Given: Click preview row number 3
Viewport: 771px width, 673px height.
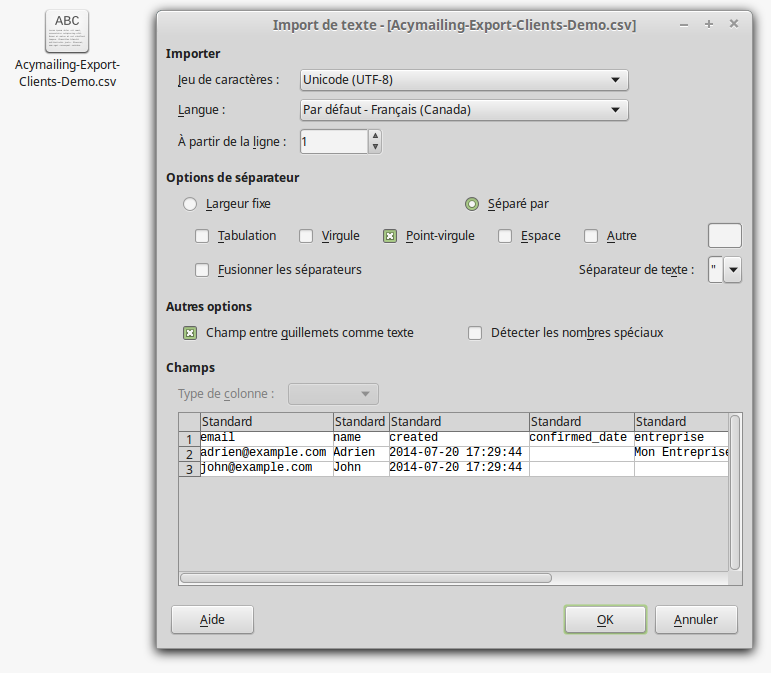Looking at the screenshot, I should (x=189, y=469).
